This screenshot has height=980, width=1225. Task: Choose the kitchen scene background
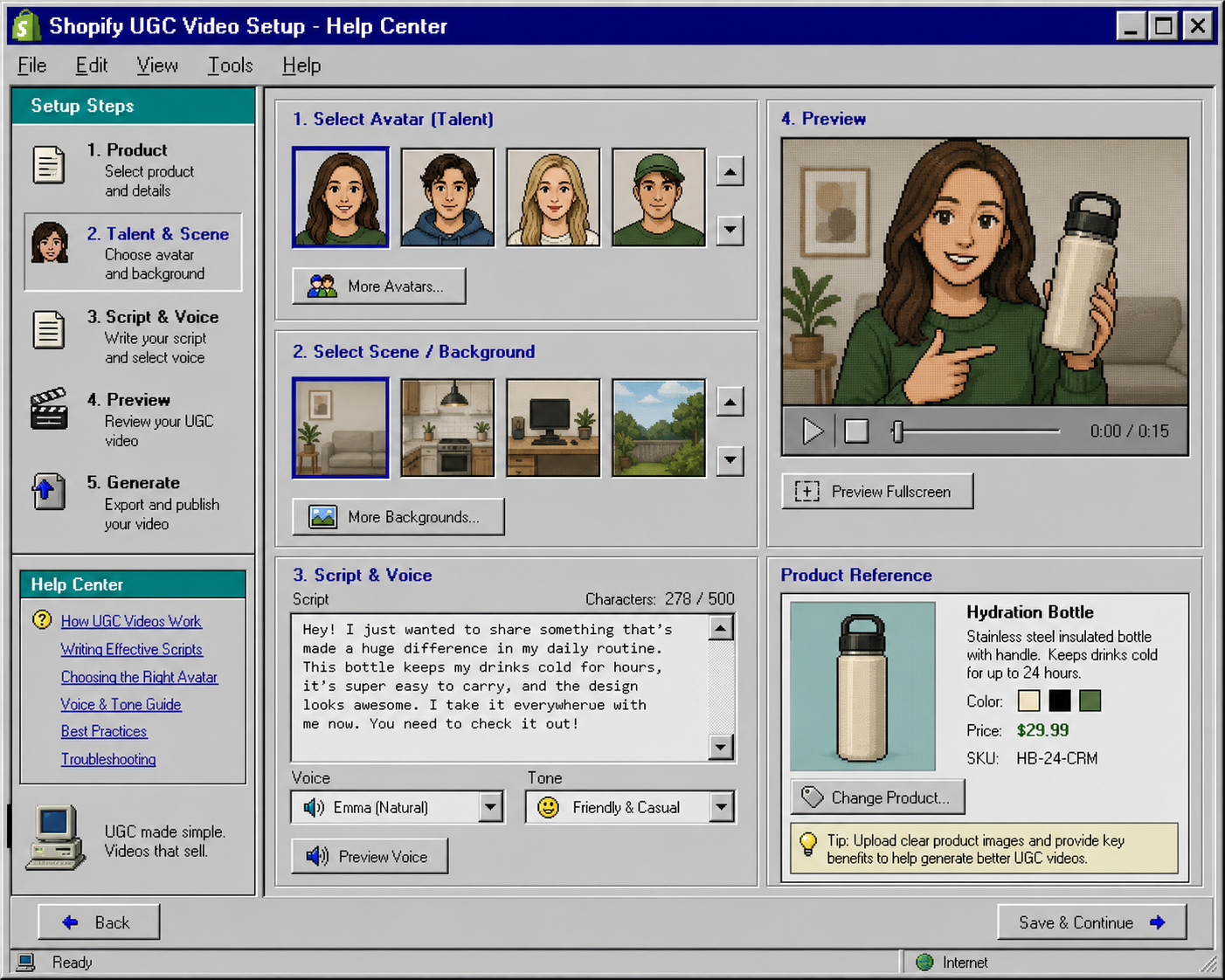[447, 428]
